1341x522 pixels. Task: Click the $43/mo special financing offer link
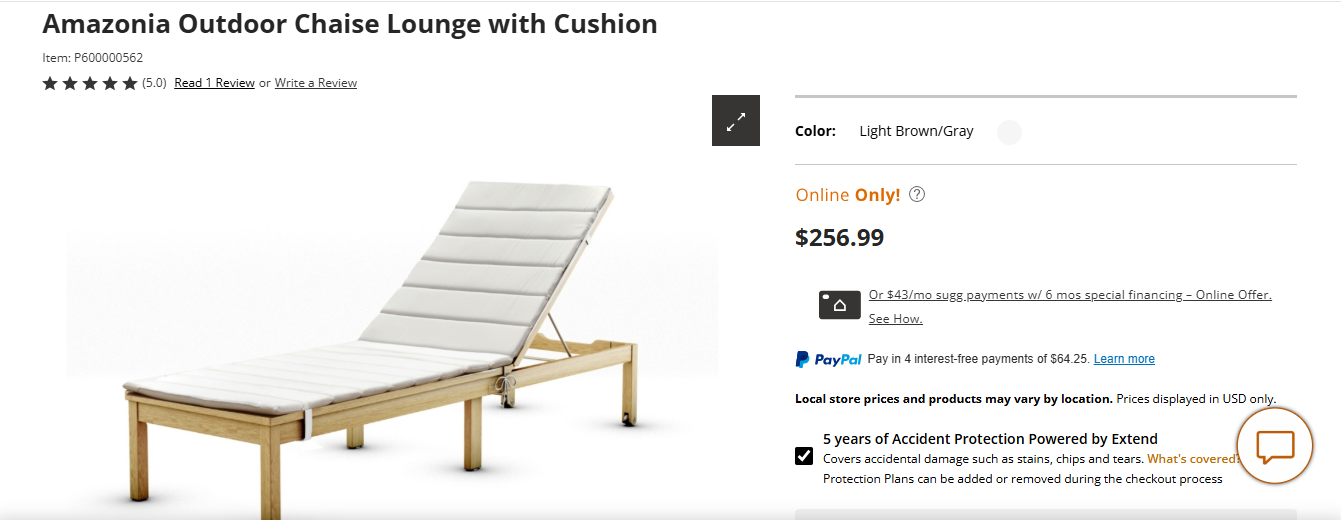[x=1070, y=295]
